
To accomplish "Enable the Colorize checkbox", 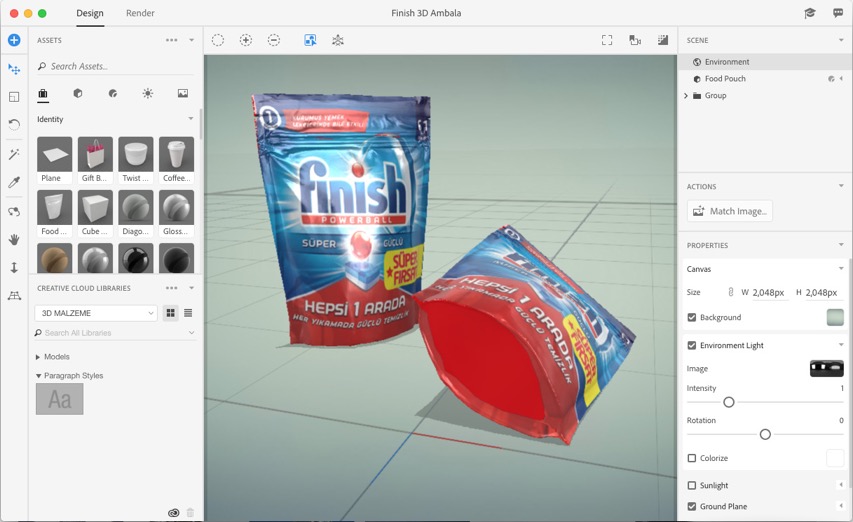I will point(692,458).
